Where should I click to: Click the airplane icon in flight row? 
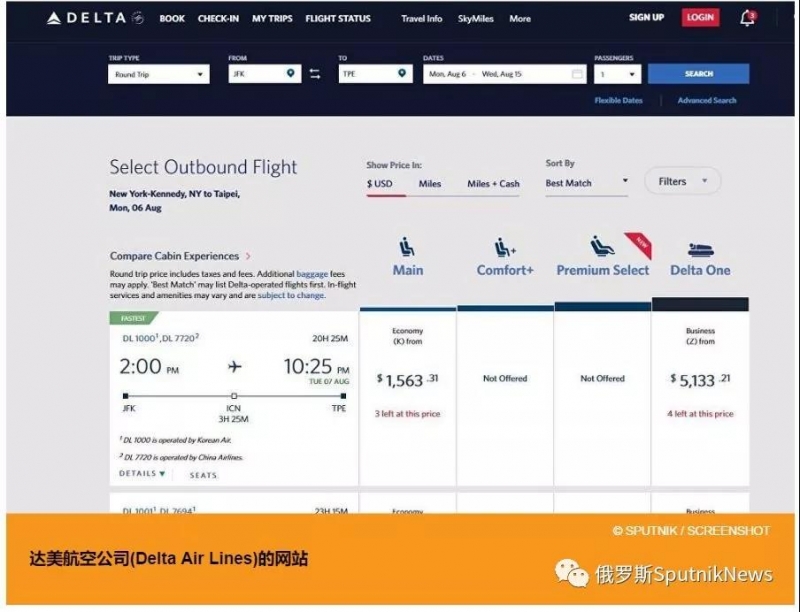(x=235, y=366)
